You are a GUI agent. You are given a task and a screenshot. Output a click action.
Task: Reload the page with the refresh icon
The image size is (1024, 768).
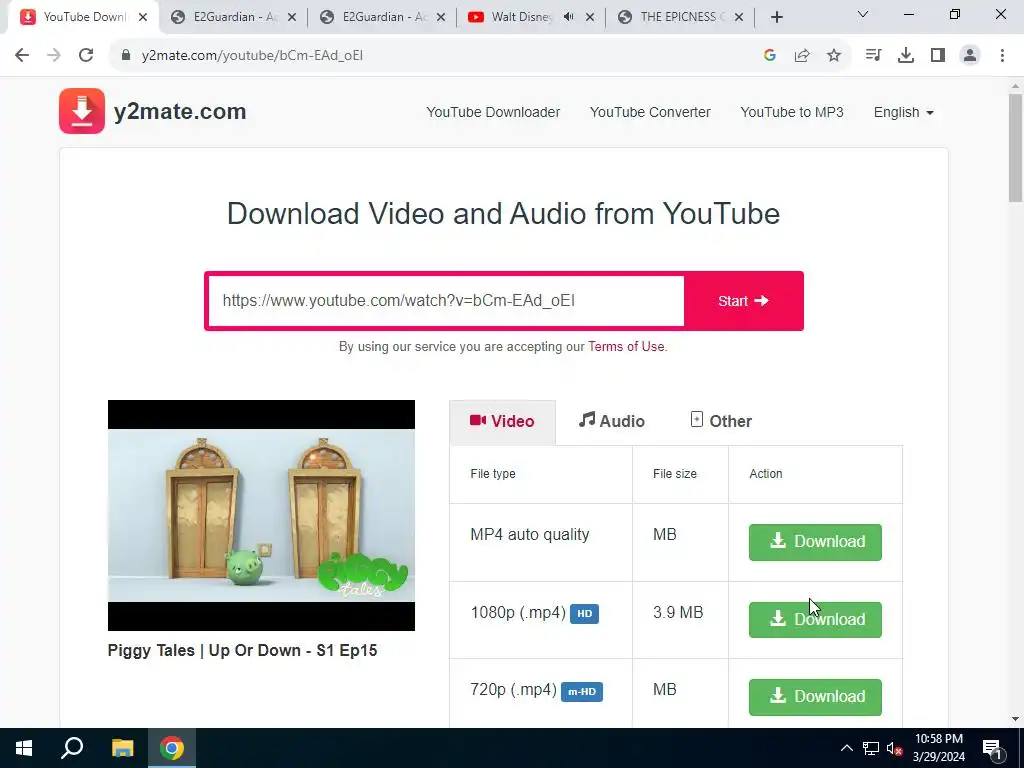pyautogui.click(x=86, y=56)
